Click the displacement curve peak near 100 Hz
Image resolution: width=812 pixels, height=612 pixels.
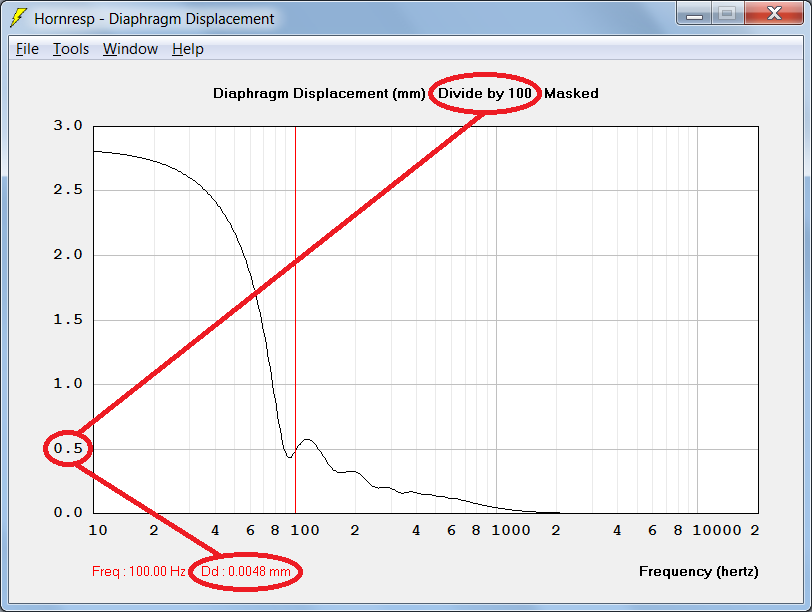tap(308, 439)
